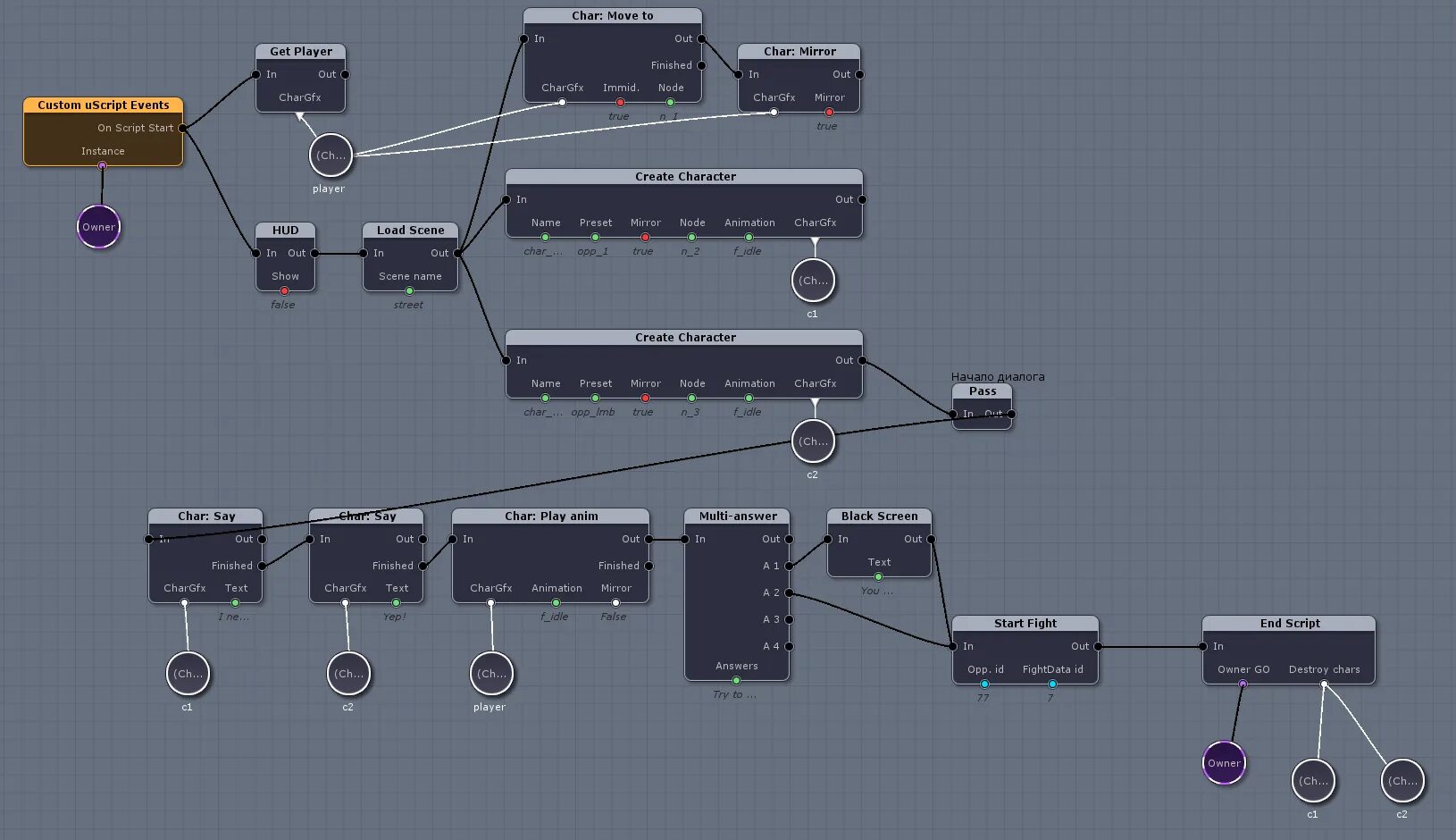Select the Char: Play anim node title
This screenshot has width=1456, height=840.
click(551, 517)
